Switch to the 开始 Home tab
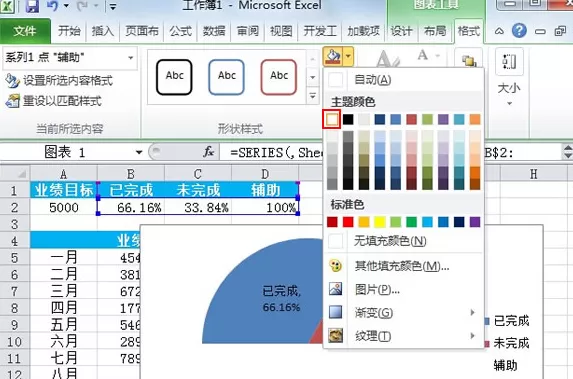The image size is (573, 379). tap(69, 31)
